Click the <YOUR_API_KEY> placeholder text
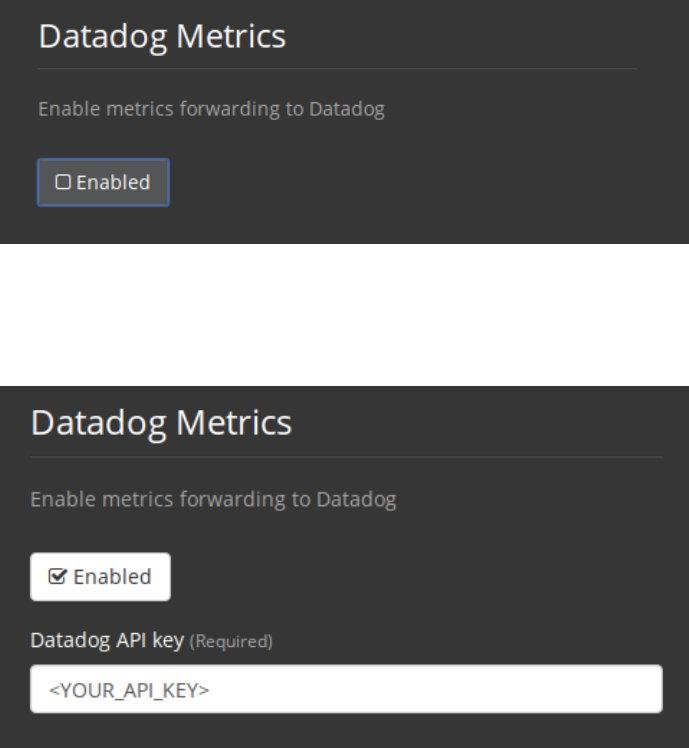 pos(104,689)
